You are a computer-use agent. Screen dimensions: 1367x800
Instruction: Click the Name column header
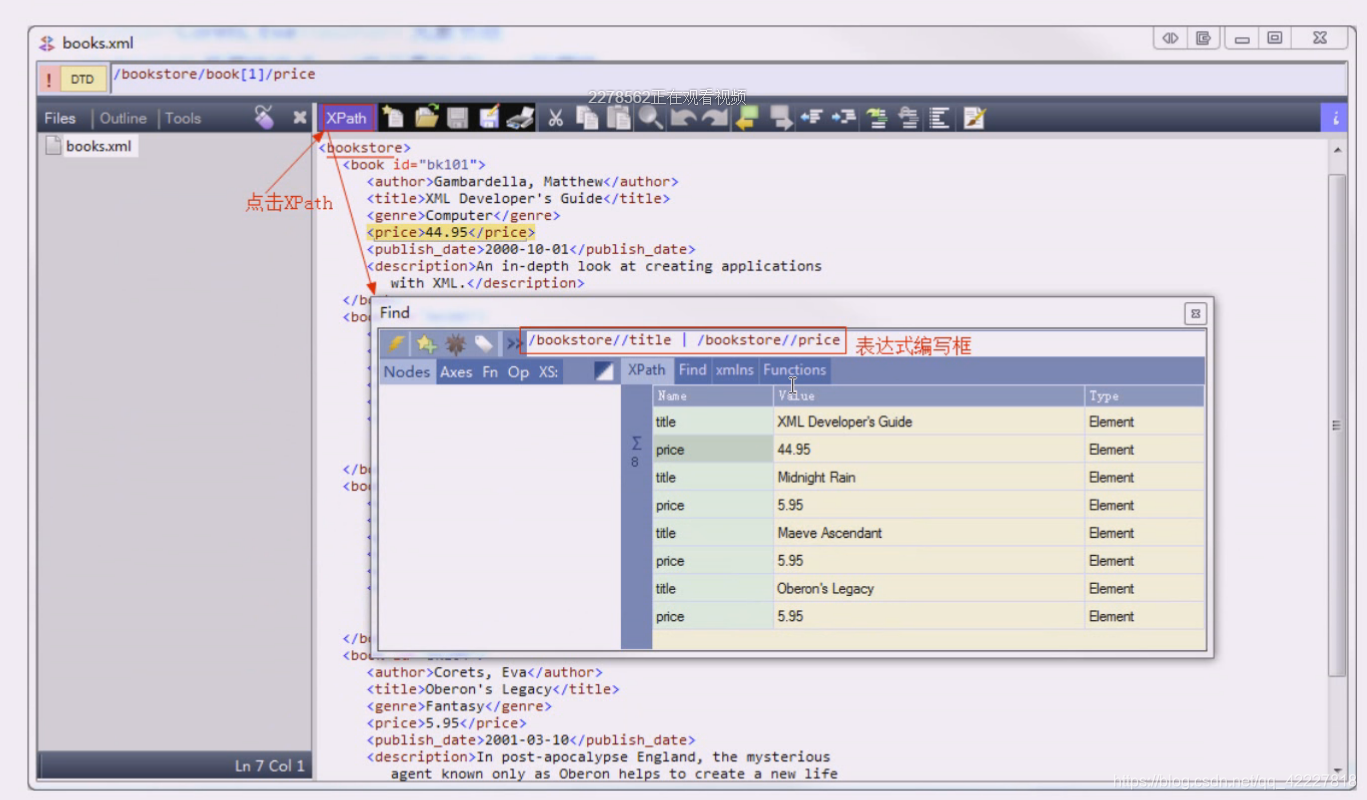(713, 396)
